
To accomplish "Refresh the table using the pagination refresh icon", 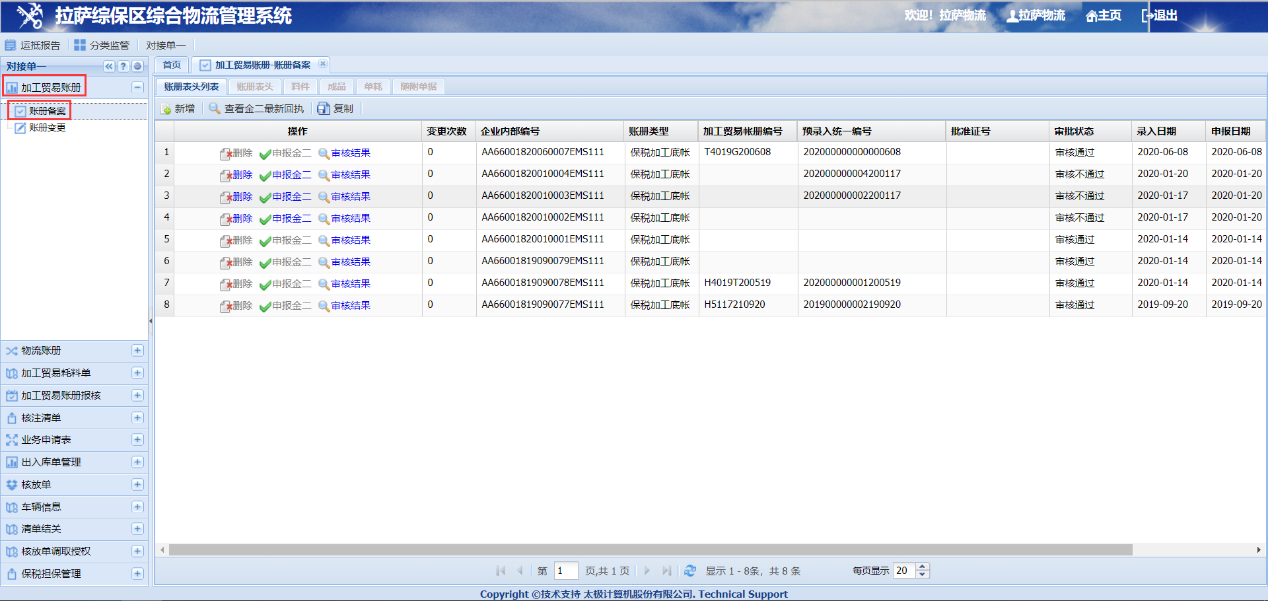I will [689, 571].
